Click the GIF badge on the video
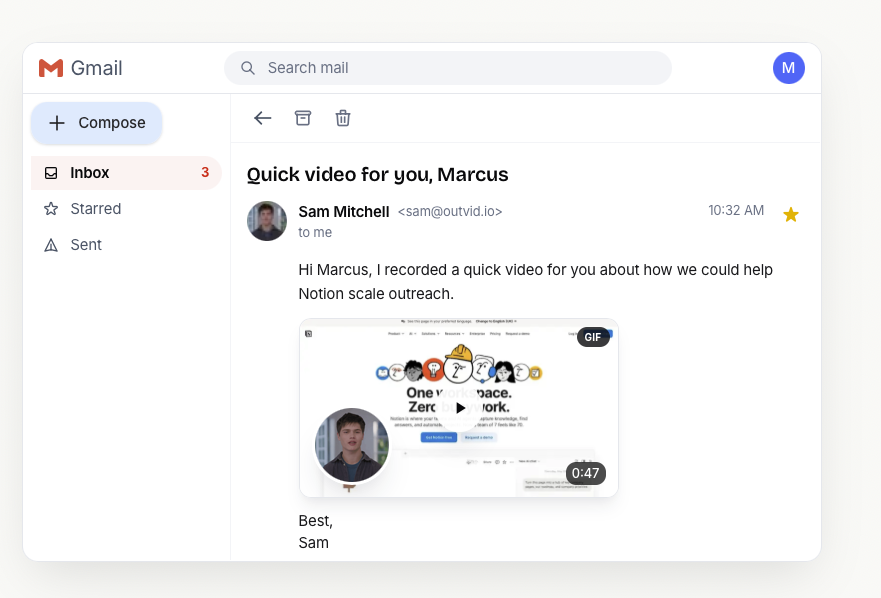The width and height of the screenshot is (881, 598). pos(593,337)
